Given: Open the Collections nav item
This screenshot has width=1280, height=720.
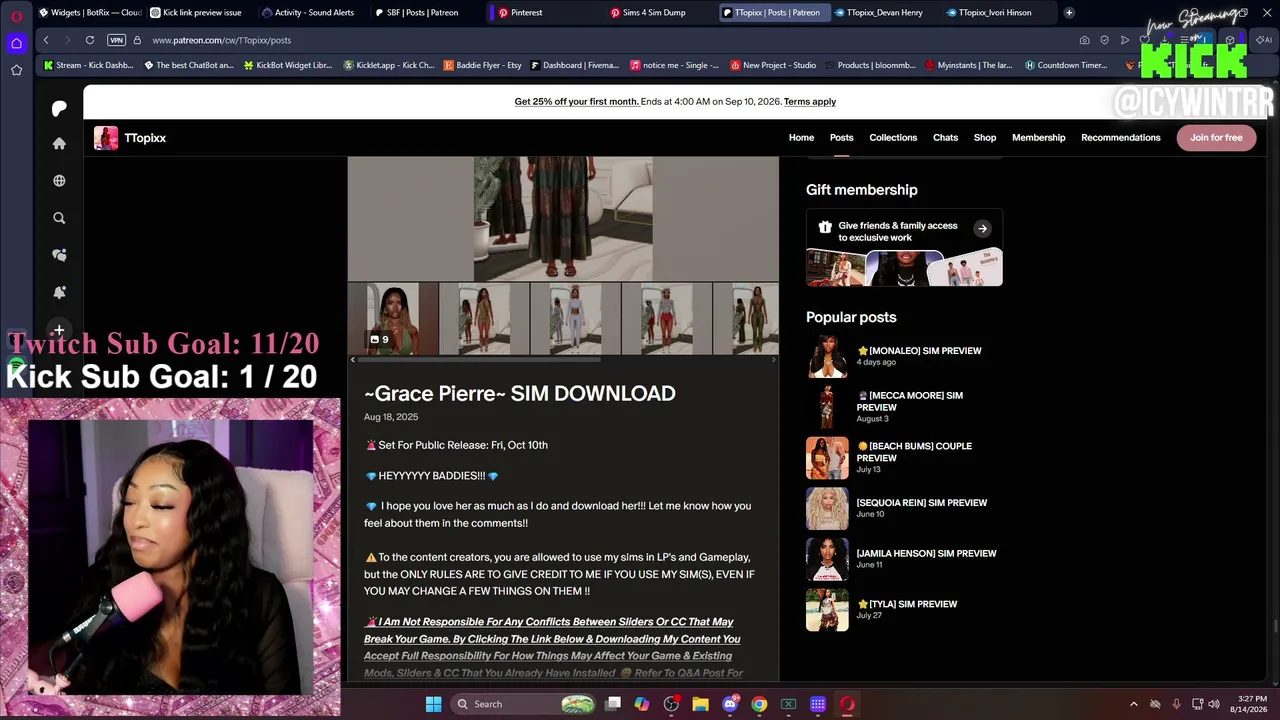Looking at the screenshot, I should [x=893, y=138].
